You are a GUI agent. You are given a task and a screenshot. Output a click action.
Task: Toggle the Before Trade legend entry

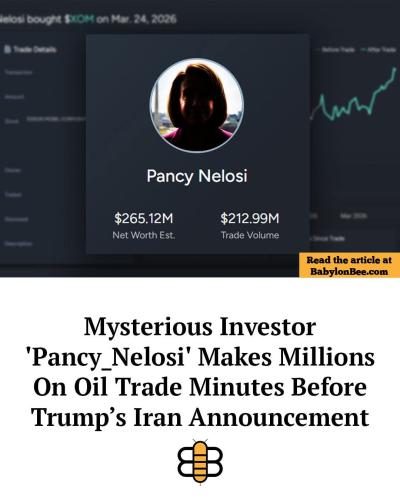pyautogui.click(x=336, y=50)
